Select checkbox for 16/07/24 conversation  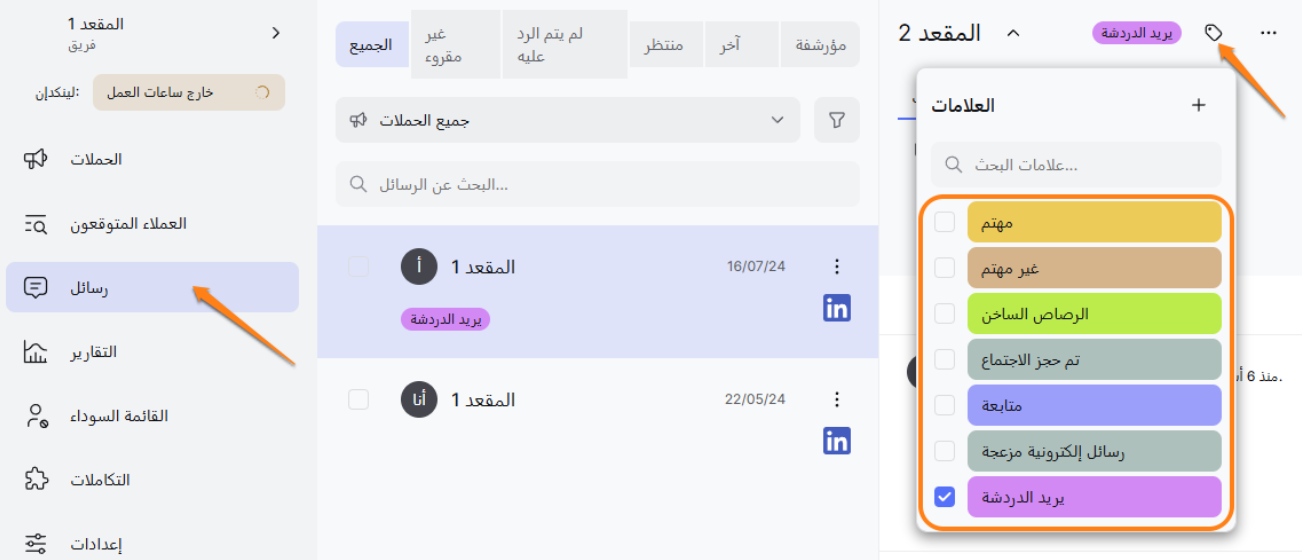tap(359, 266)
